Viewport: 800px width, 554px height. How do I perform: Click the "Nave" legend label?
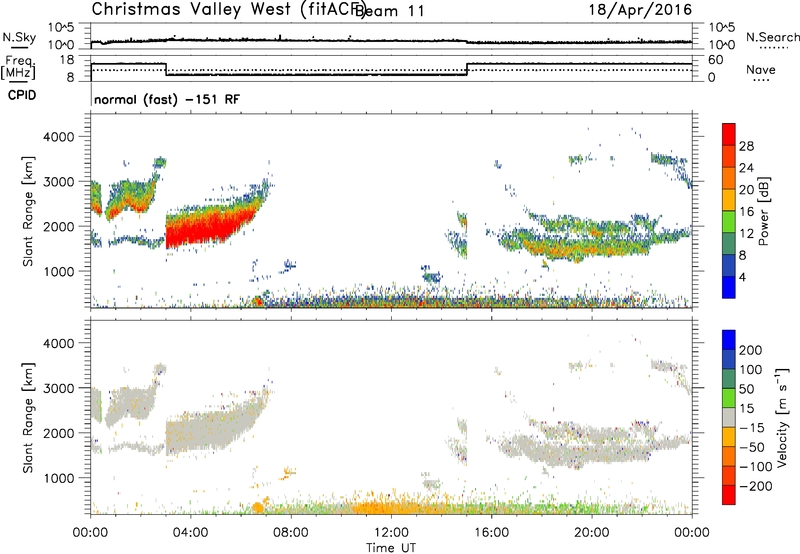(761, 70)
